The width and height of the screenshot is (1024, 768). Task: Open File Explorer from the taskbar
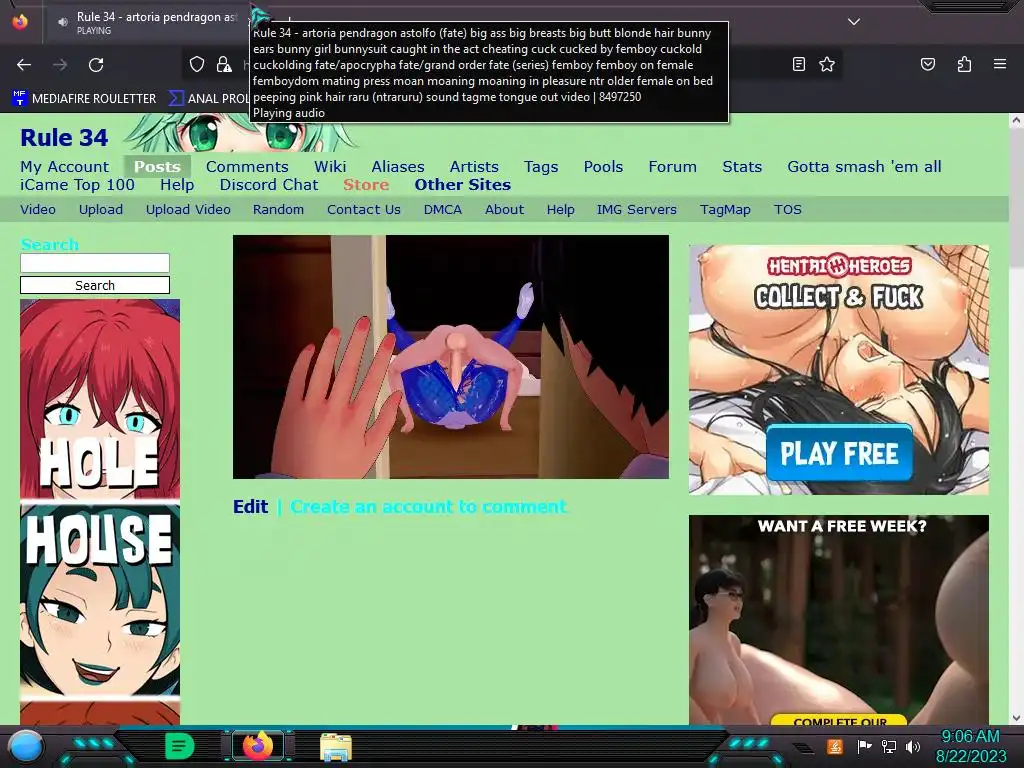pos(336,747)
